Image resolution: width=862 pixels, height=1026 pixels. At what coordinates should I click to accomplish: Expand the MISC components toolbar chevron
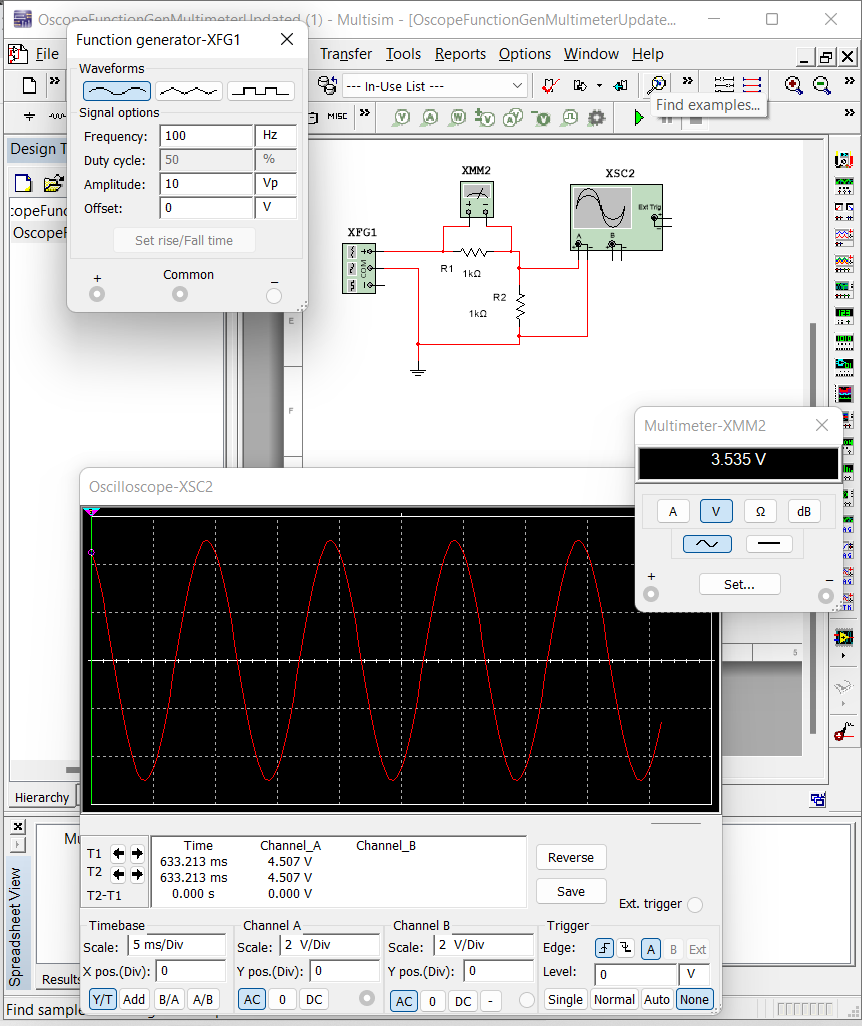(x=365, y=113)
